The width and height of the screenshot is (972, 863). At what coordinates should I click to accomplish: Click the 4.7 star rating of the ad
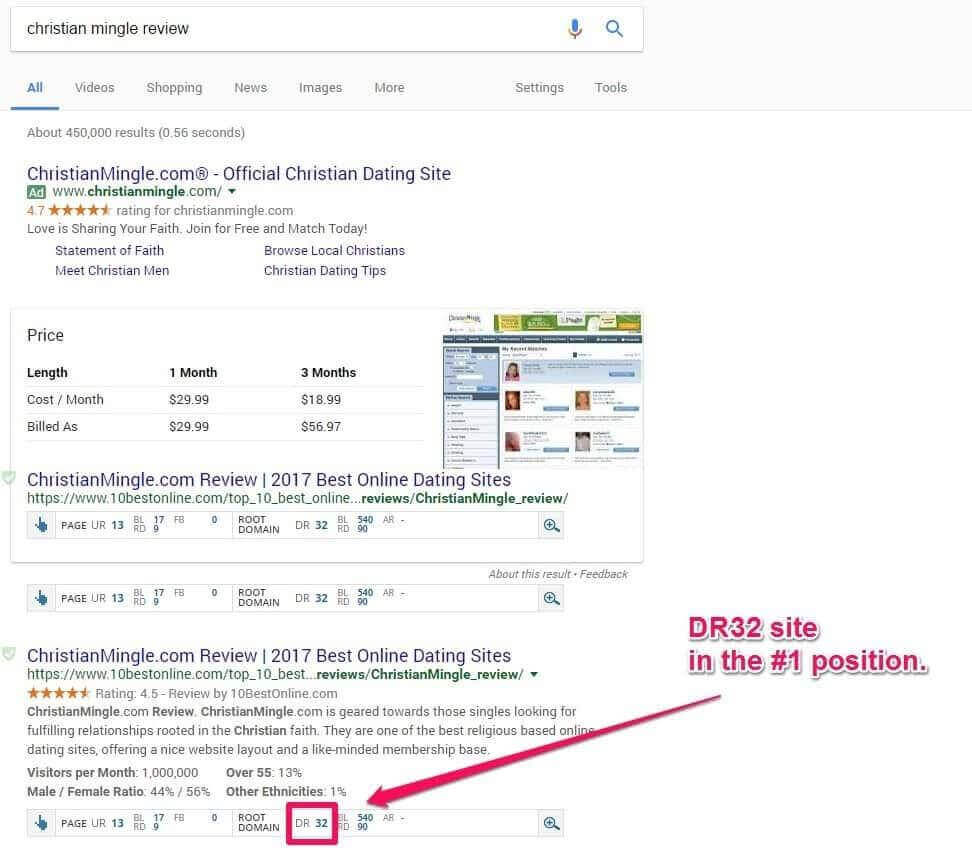click(x=69, y=211)
